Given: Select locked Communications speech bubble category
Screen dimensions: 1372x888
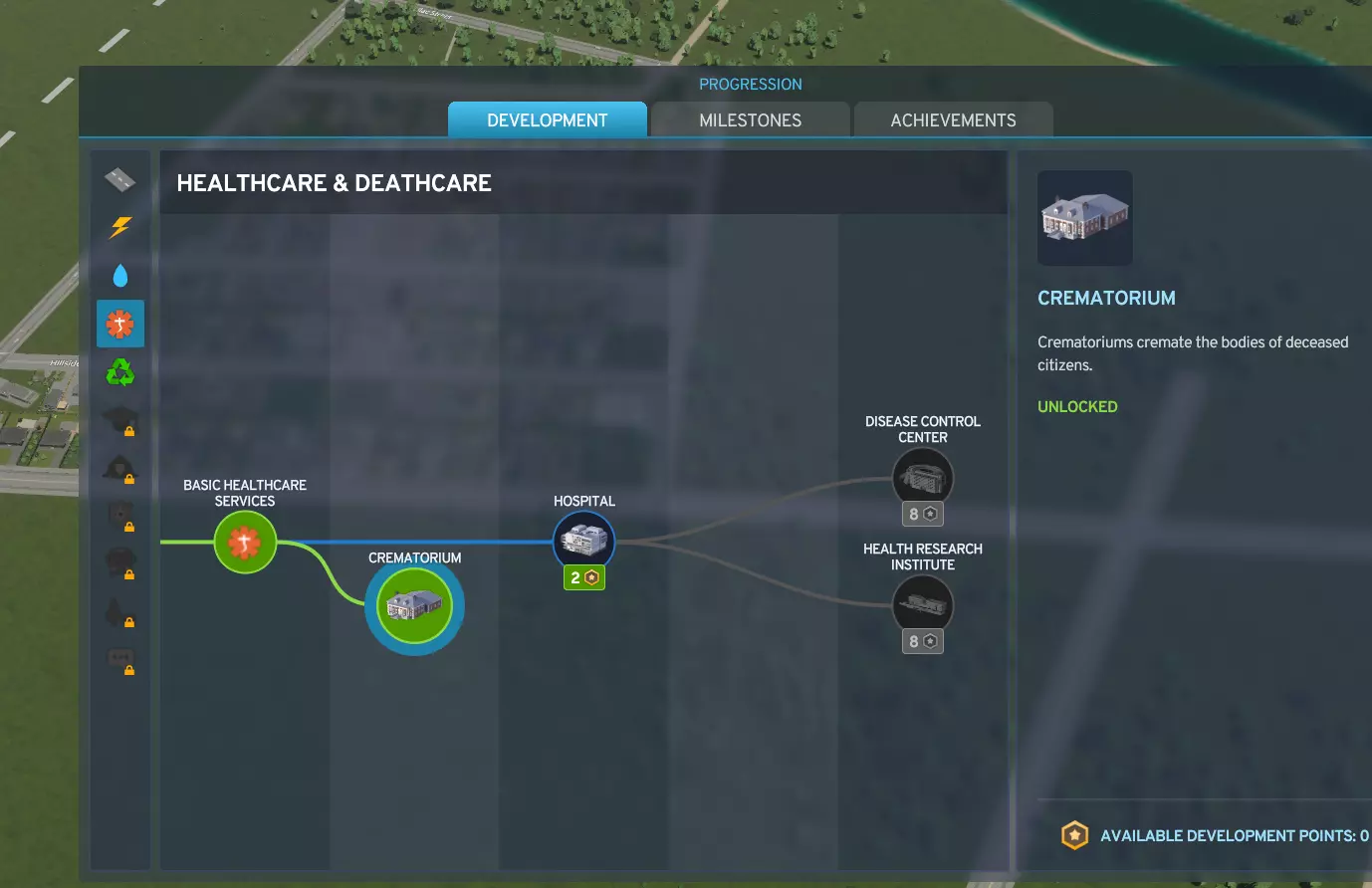Looking at the screenshot, I should (x=120, y=659).
